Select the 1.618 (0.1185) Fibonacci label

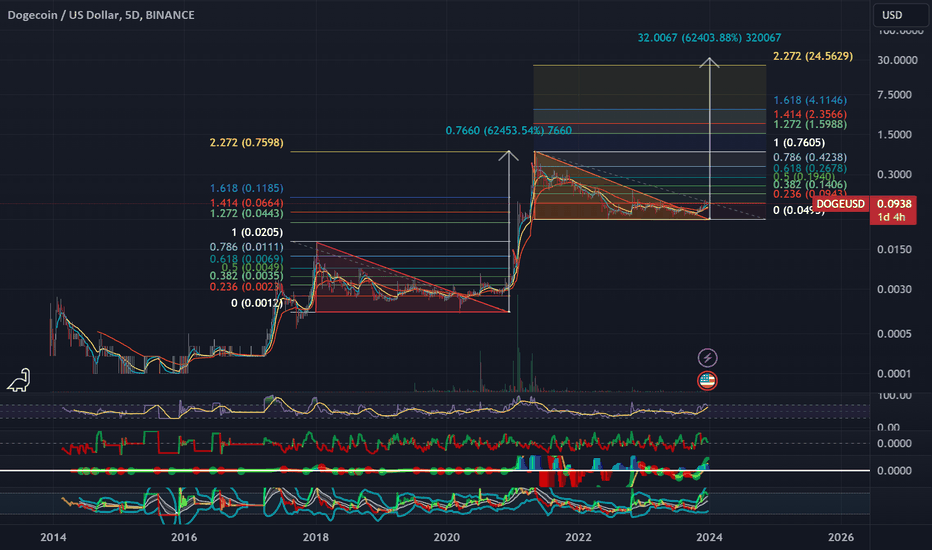point(247,188)
